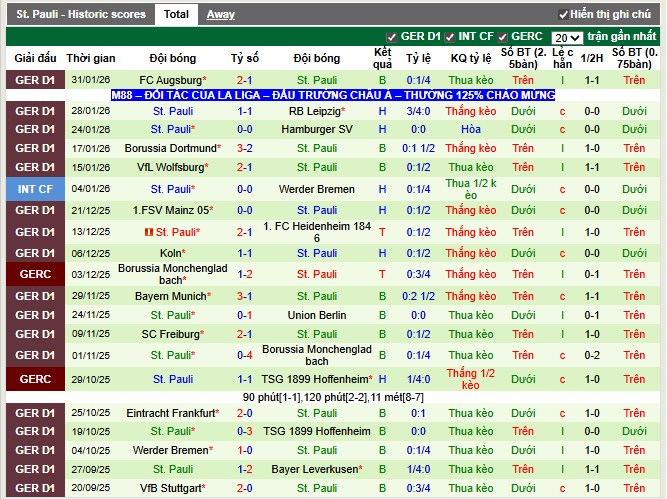Click the INT CF league cell
The height and width of the screenshot is (499, 667).
[35, 189]
